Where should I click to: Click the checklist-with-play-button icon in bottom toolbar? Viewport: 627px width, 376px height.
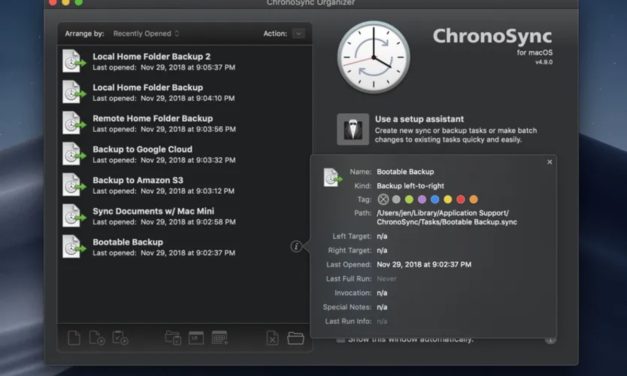point(120,338)
